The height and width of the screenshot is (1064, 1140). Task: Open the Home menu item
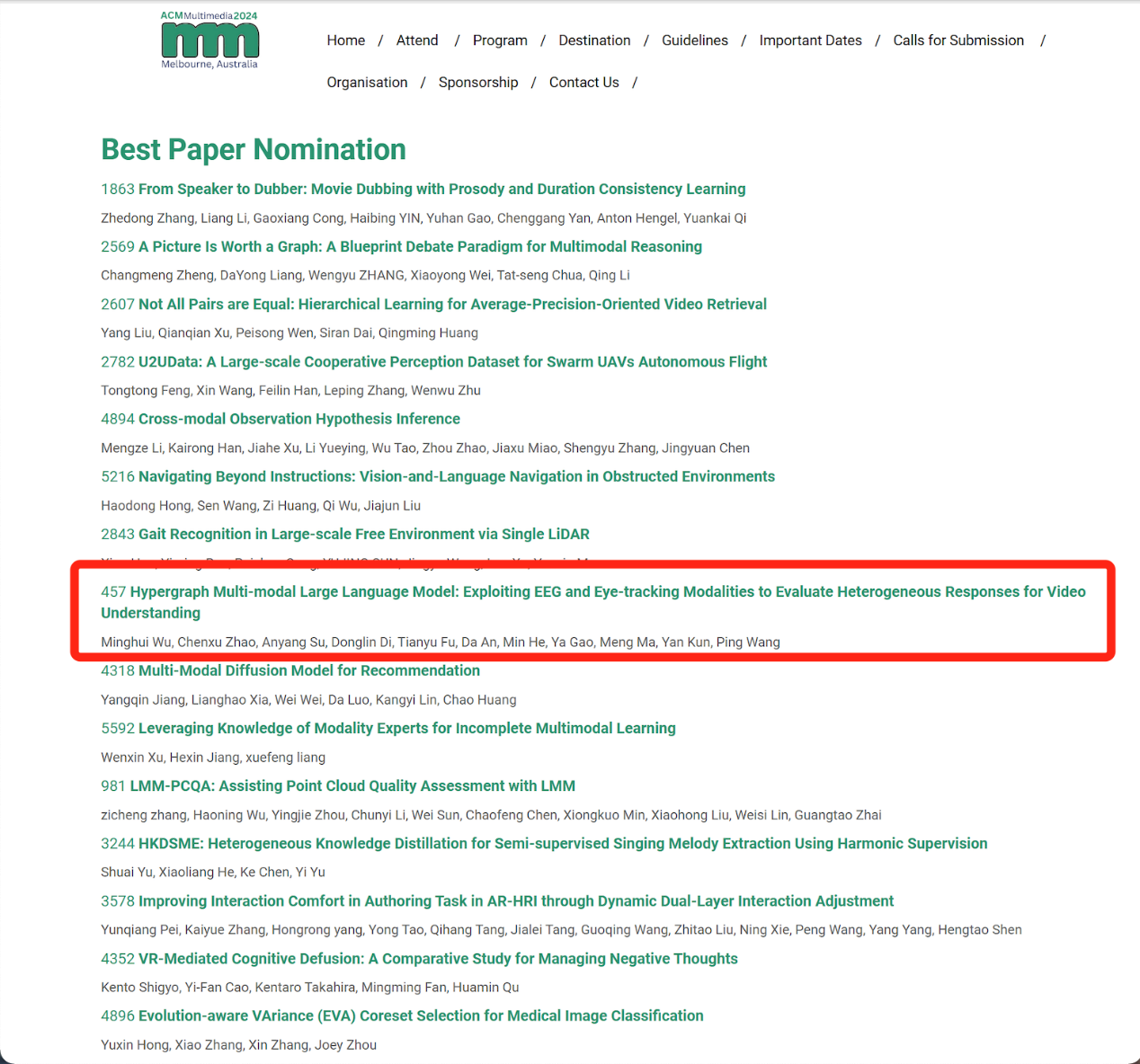pyautogui.click(x=345, y=40)
